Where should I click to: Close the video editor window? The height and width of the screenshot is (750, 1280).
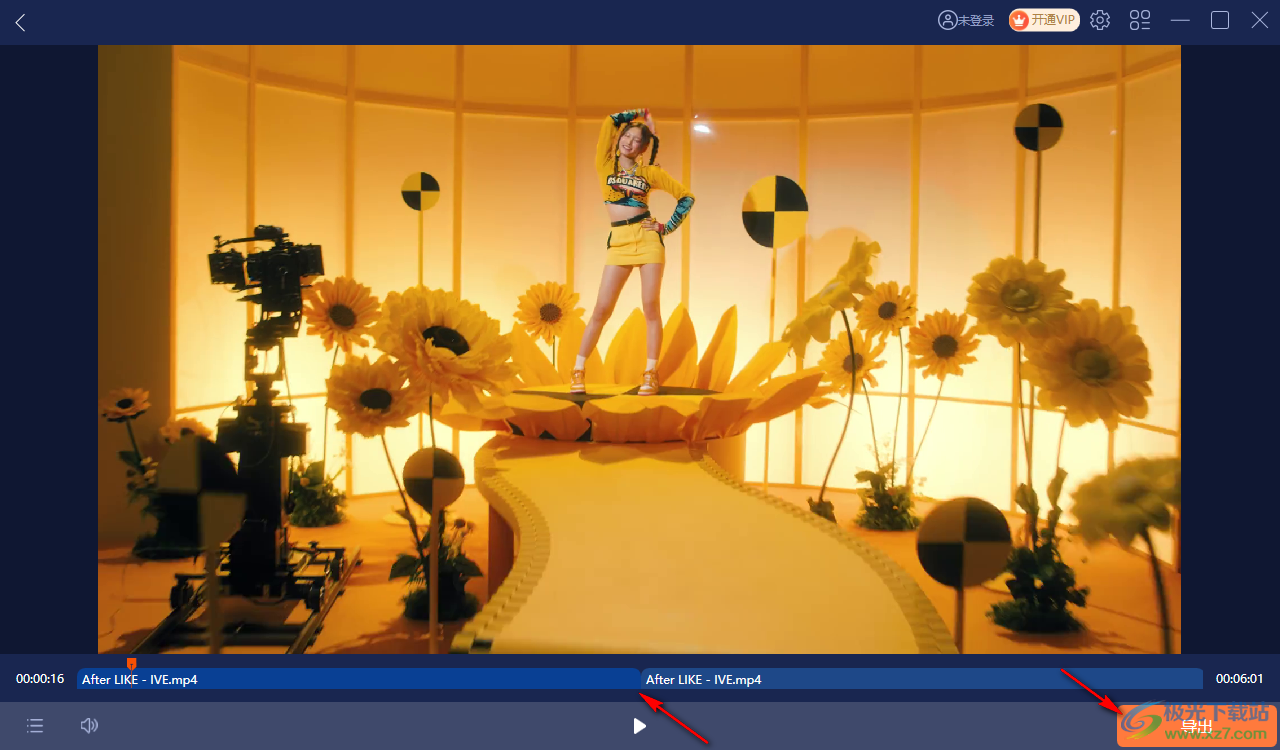[1260, 20]
